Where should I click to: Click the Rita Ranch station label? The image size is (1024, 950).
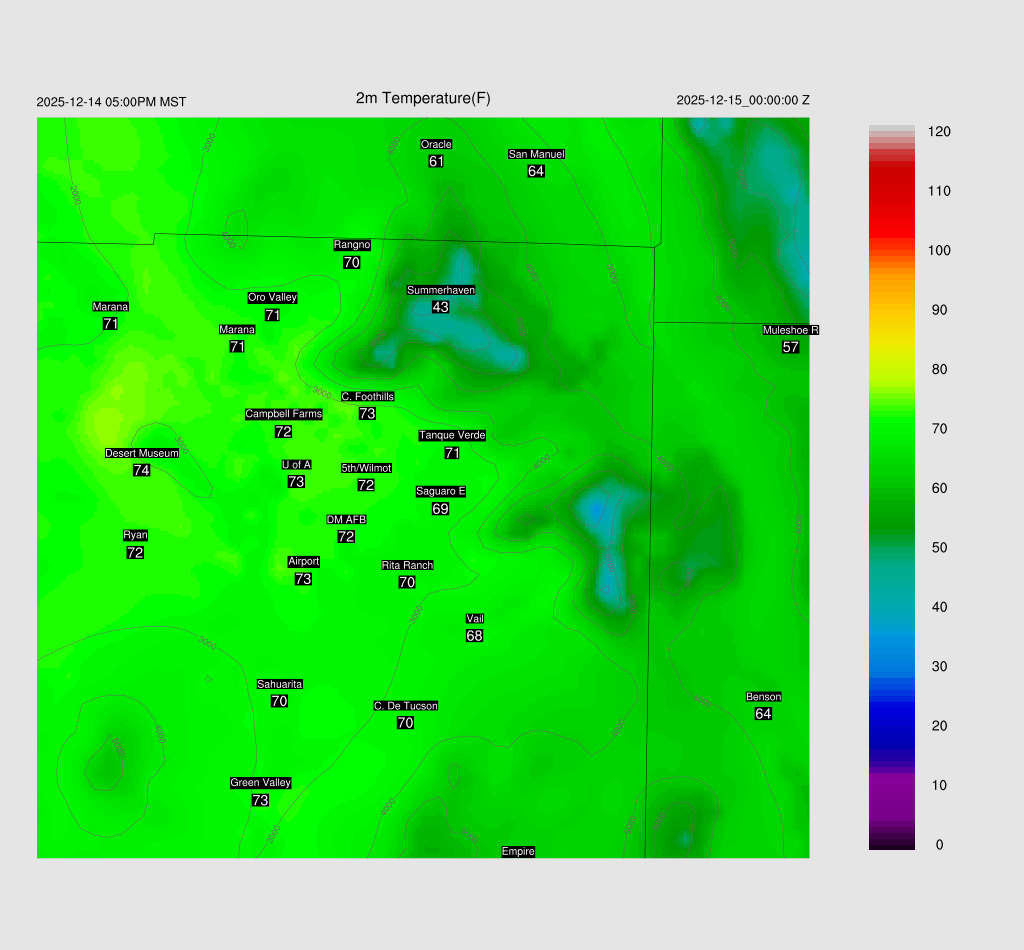pos(407,565)
